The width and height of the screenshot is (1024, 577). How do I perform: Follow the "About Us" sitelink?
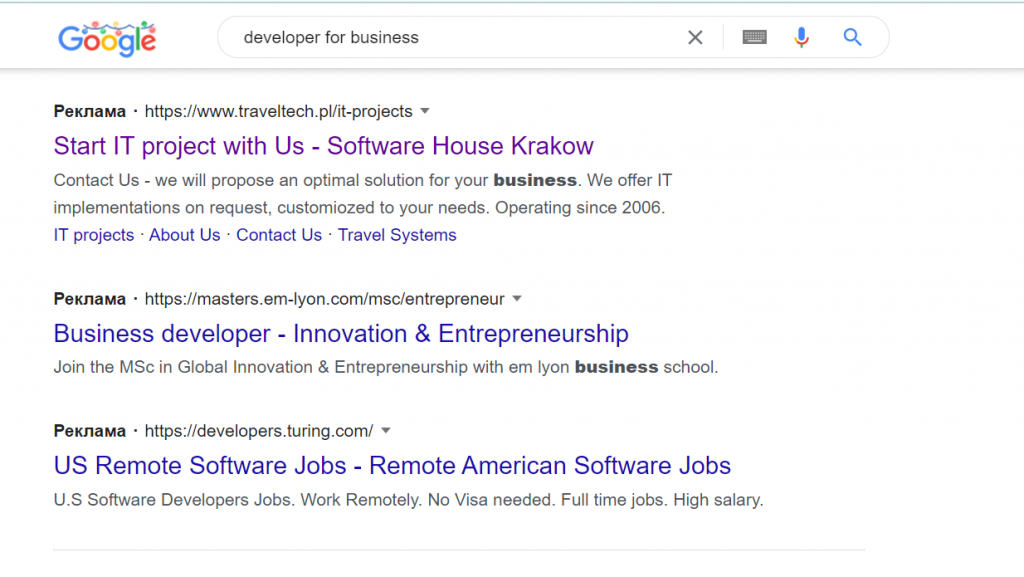coord(185,235)
